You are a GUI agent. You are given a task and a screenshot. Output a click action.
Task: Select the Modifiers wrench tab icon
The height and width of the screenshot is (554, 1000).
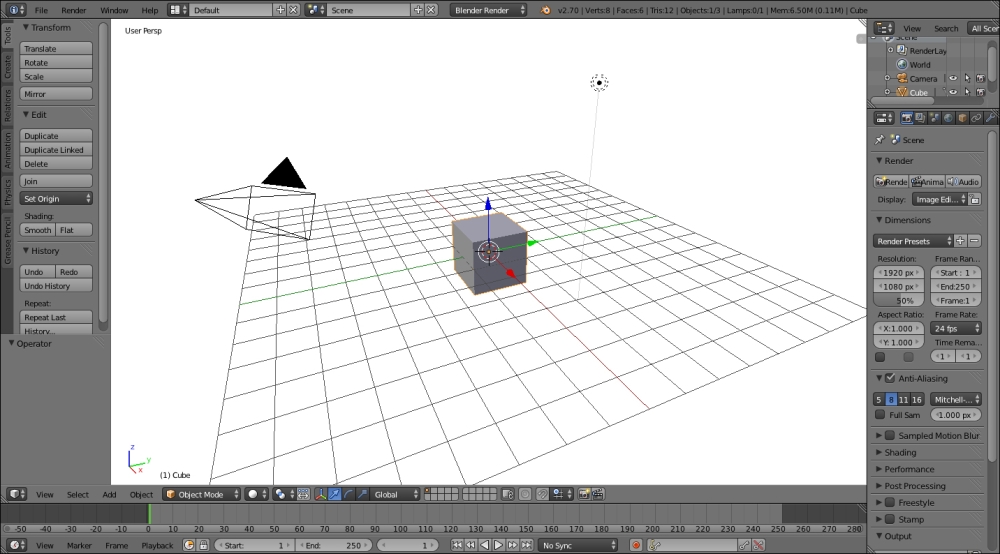click(x=990, y=118)
